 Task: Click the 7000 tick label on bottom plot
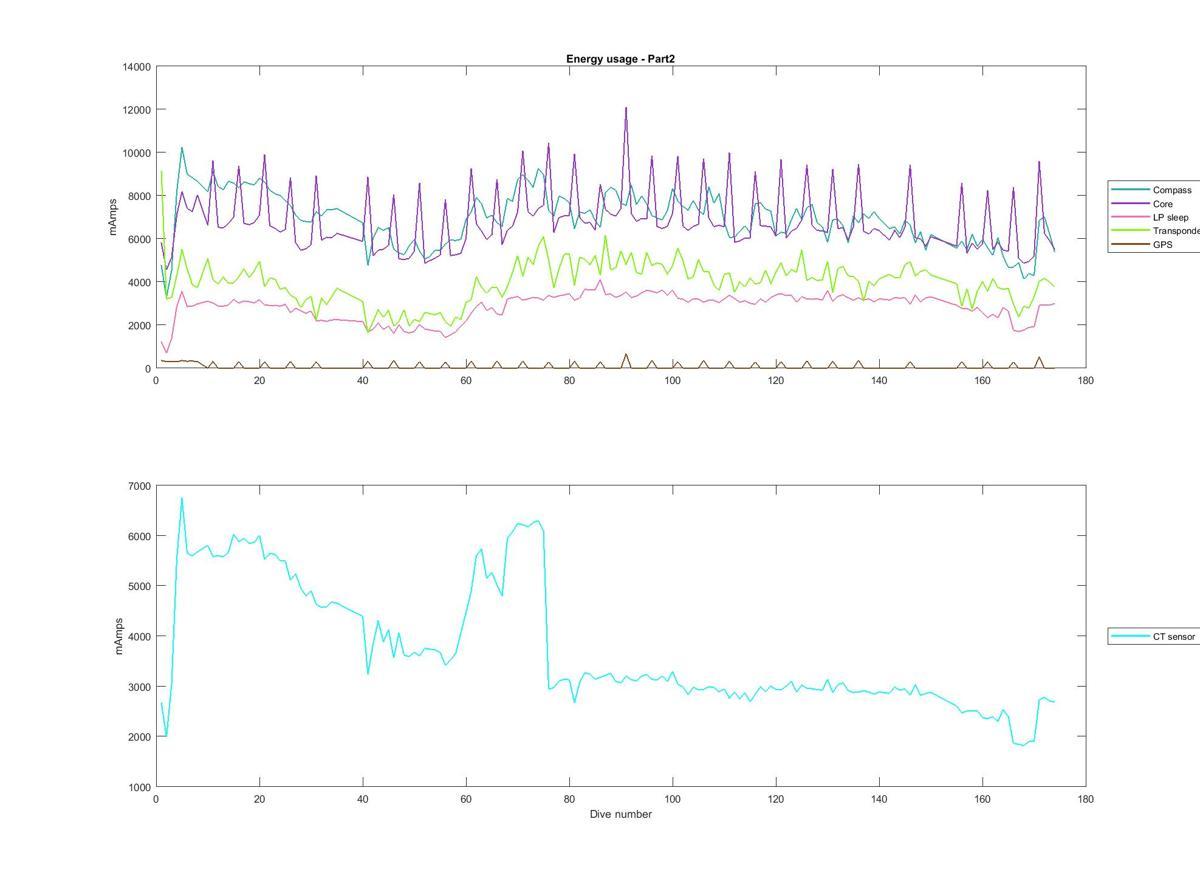point(138,486)
